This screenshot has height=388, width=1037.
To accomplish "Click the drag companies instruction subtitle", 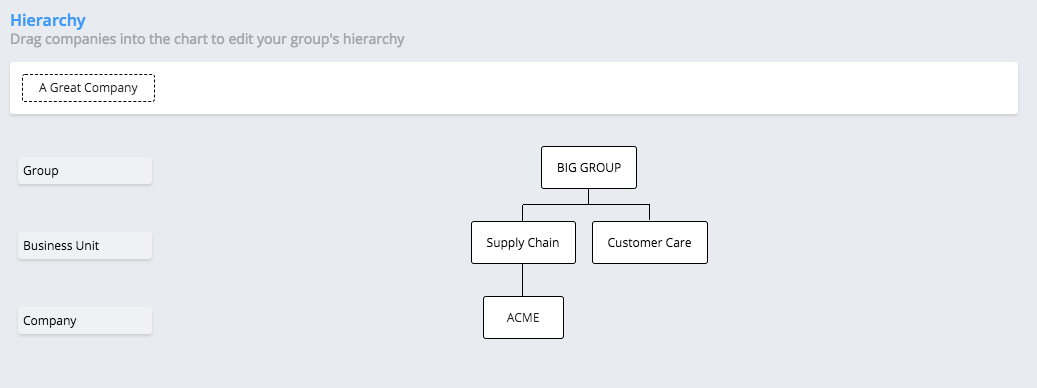I will tap(207, 39).
